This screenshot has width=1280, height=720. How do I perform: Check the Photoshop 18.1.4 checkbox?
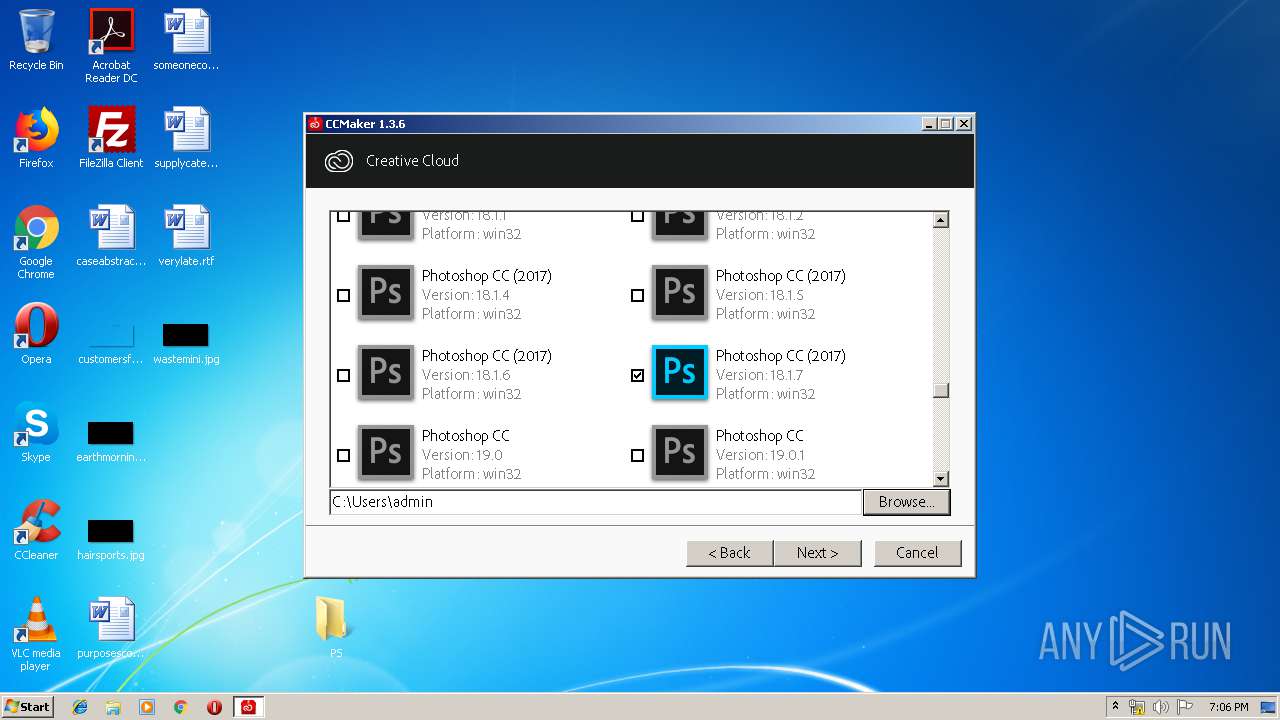pos(343,295)
